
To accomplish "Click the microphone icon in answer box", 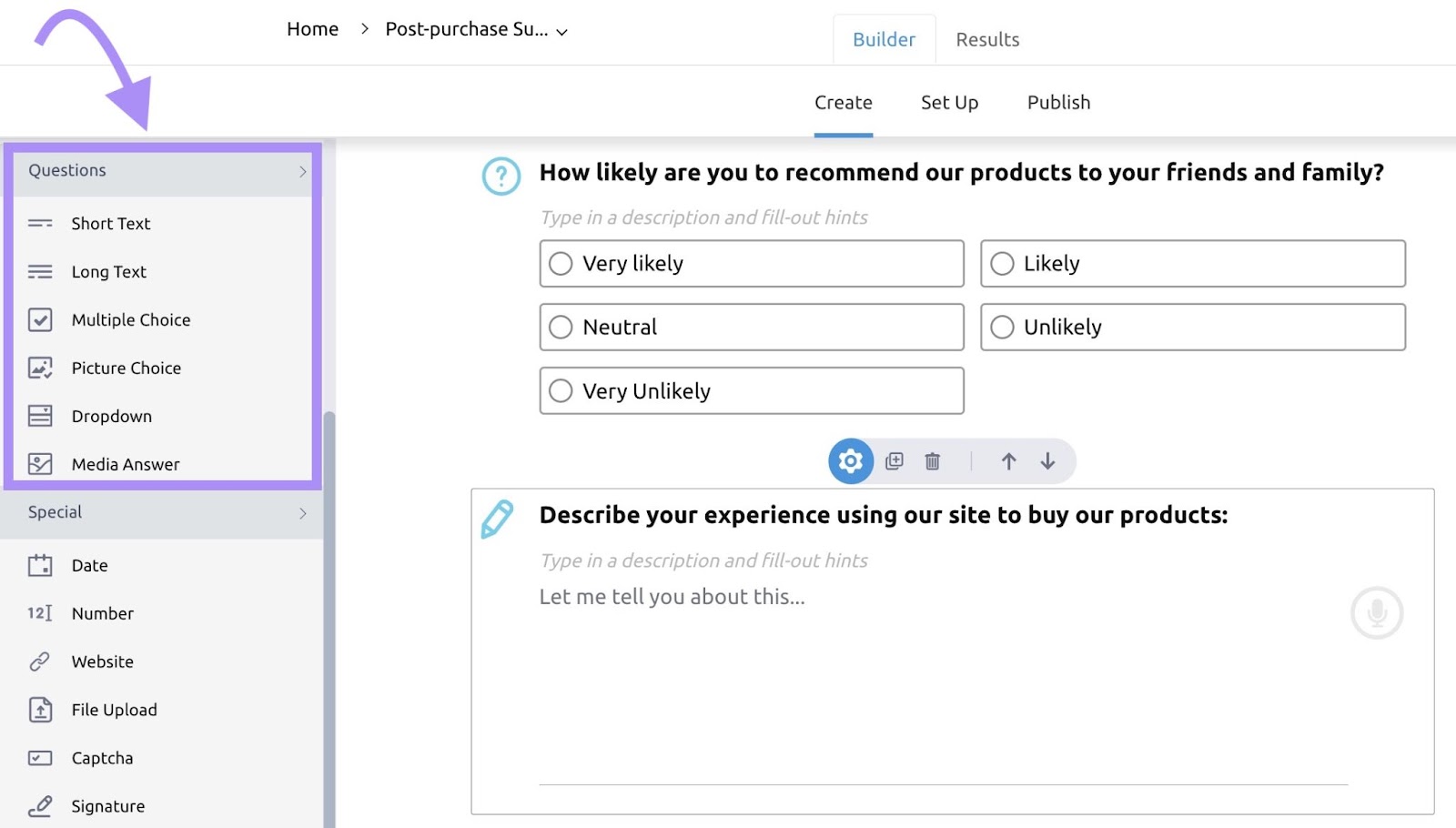I will coord(1377,613).
